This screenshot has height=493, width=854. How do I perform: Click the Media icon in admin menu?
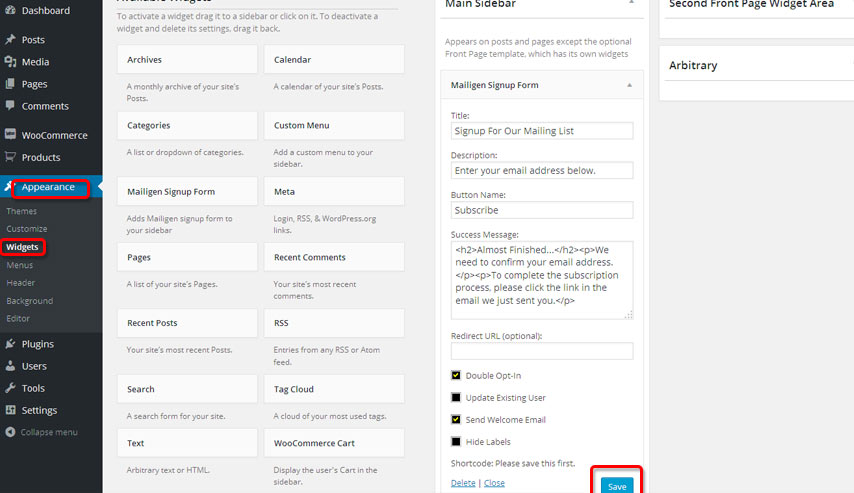tap(10, 62)
